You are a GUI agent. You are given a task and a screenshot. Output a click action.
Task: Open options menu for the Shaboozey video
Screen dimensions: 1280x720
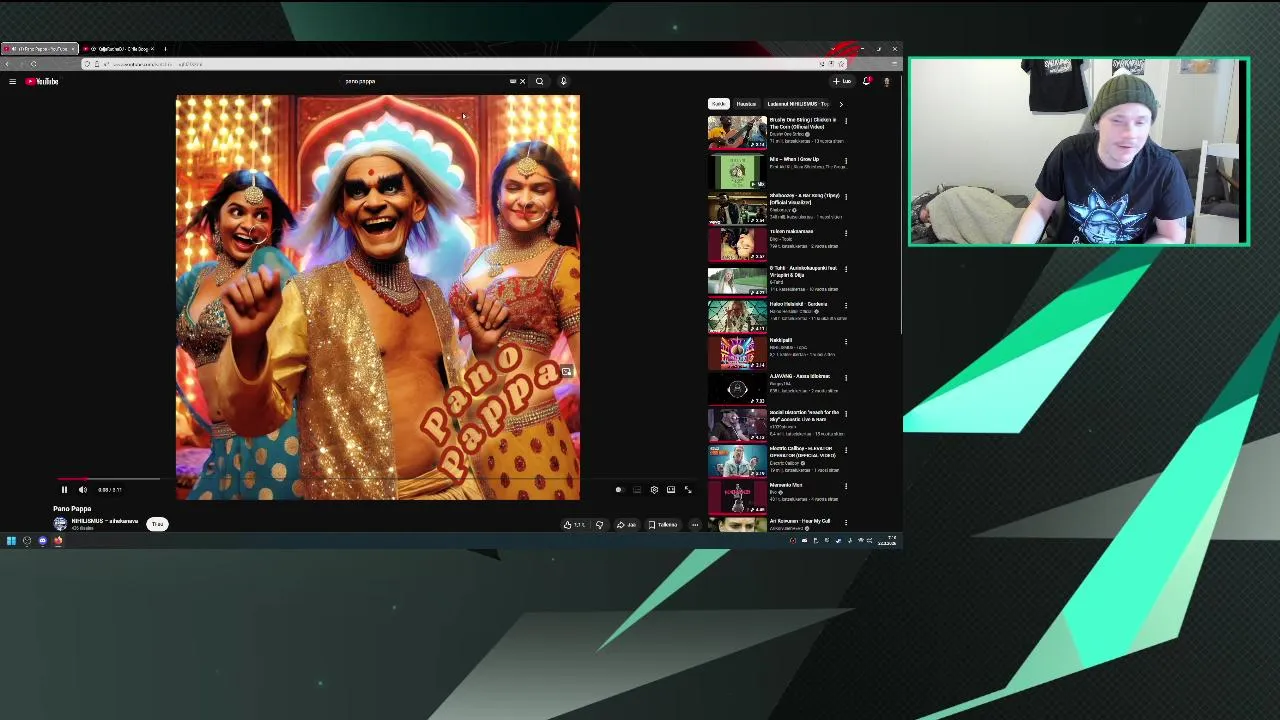pyautogui.click(x=846, y=197)
